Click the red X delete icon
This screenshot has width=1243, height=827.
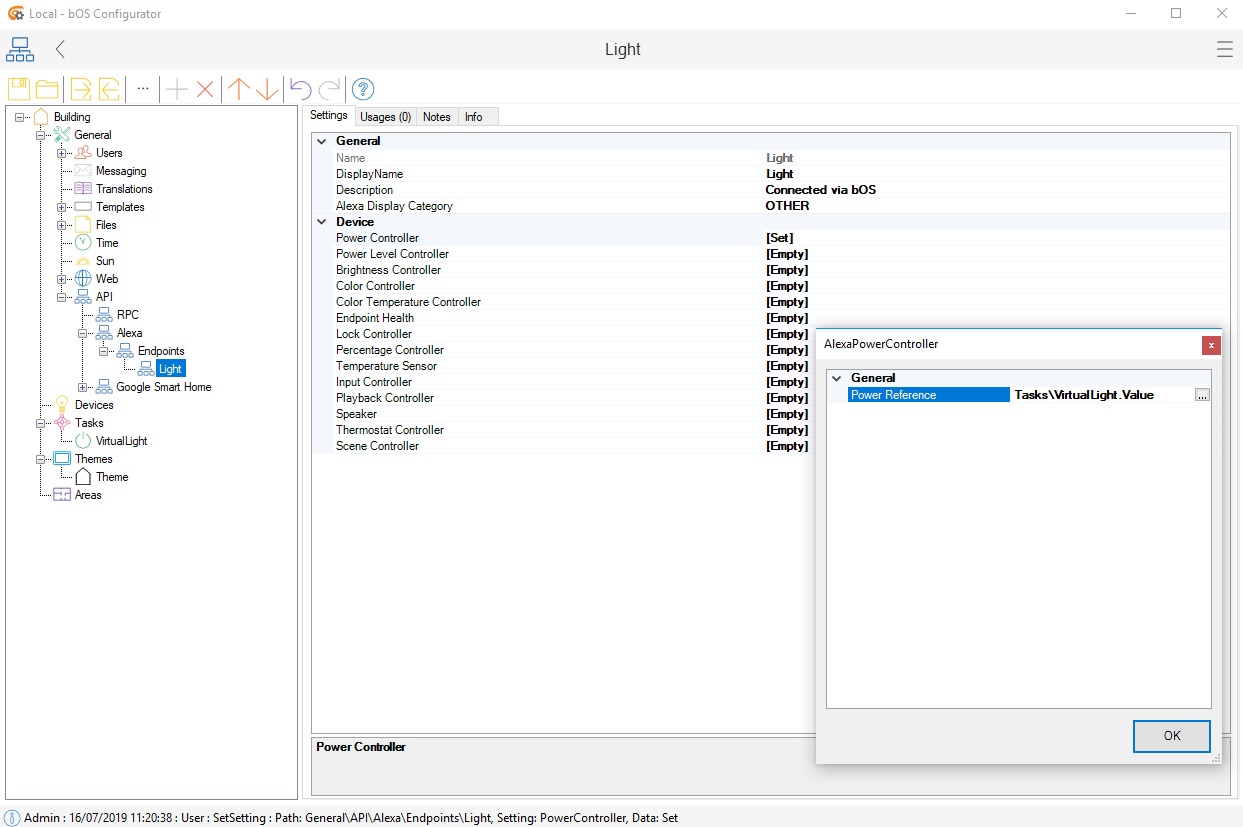(205, 89)
